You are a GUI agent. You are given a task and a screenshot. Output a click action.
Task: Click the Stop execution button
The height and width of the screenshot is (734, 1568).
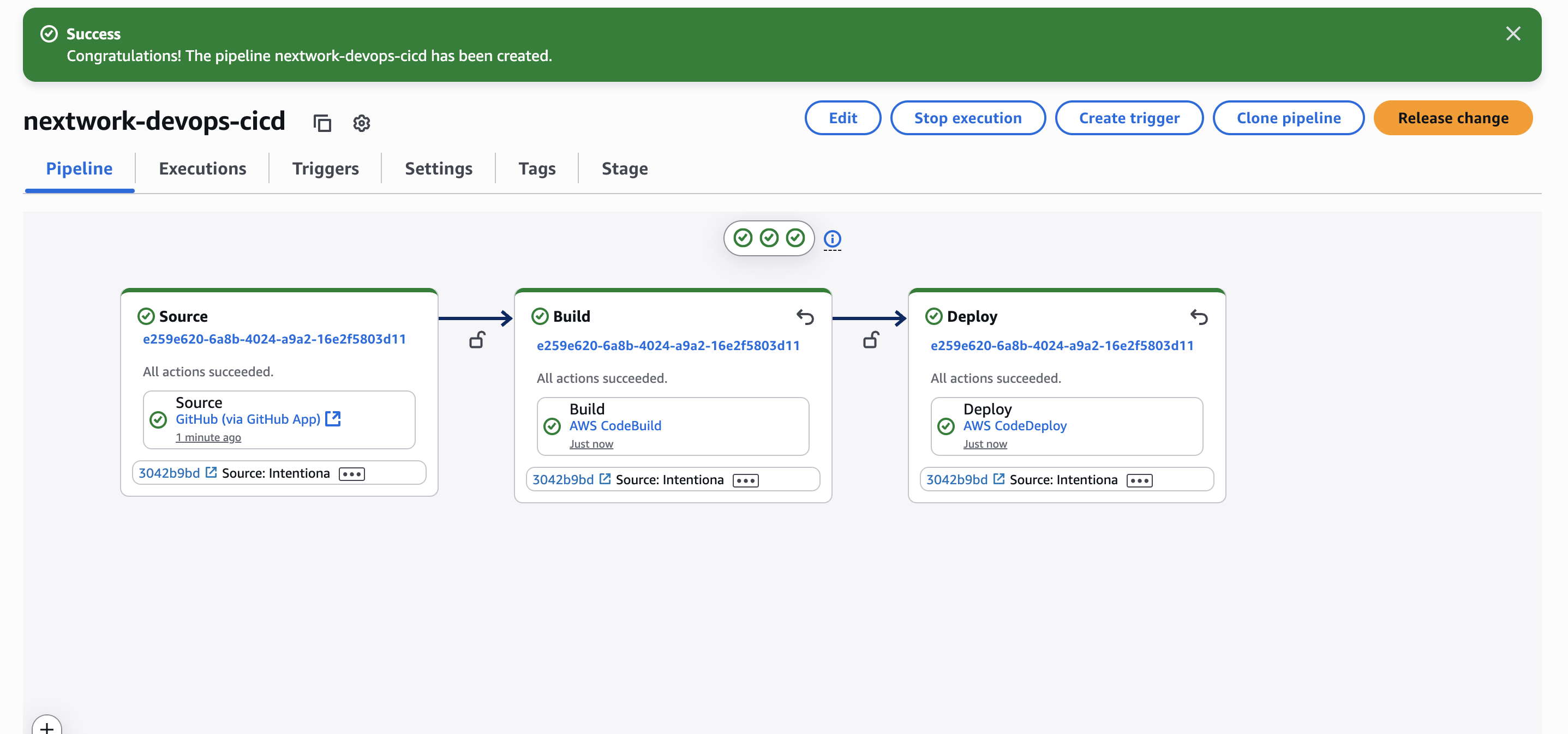(967, 118)
